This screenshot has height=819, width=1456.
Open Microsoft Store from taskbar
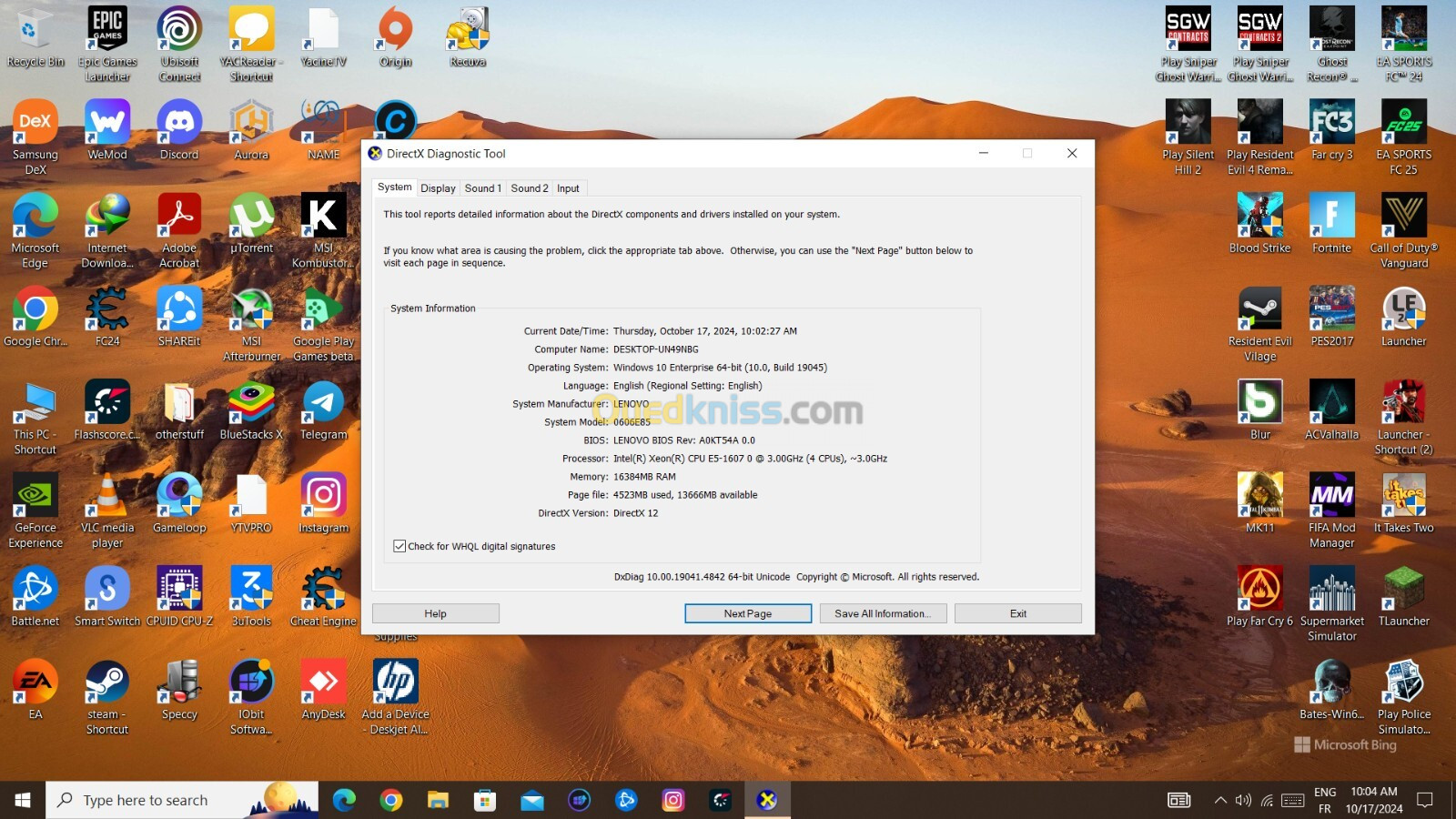click(x=485, y=800)
